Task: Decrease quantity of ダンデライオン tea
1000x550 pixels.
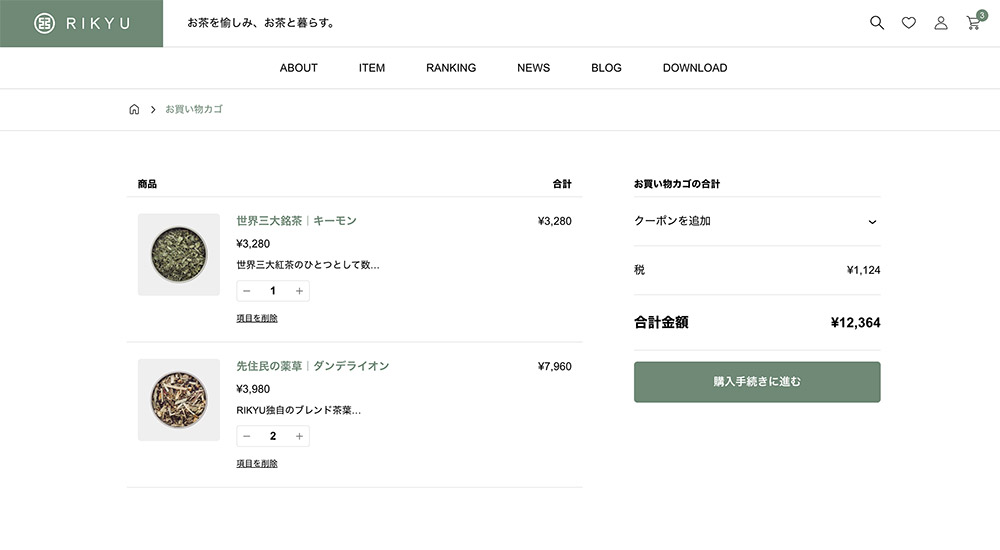Action: tap(247, 436)
